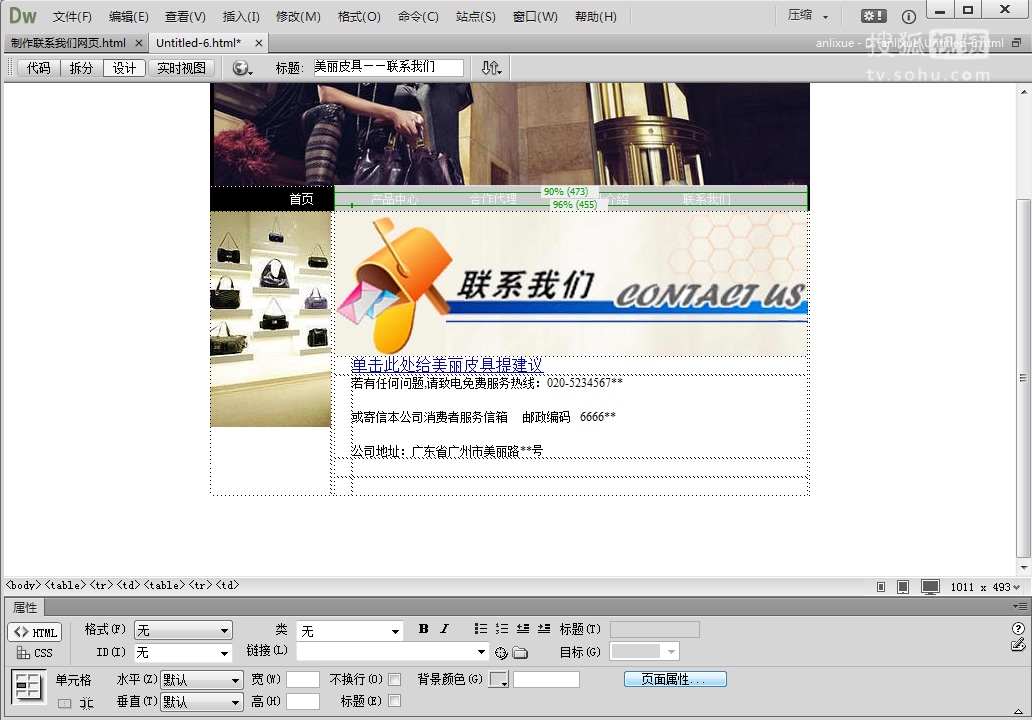Open the 背景颜色 color swatch picker
The height and width of the screenshot is (720, 1032).
tap(498, 680)
